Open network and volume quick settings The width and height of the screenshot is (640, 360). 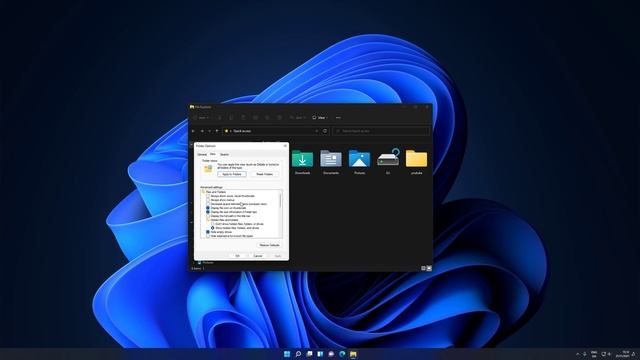tap(606, 354)
